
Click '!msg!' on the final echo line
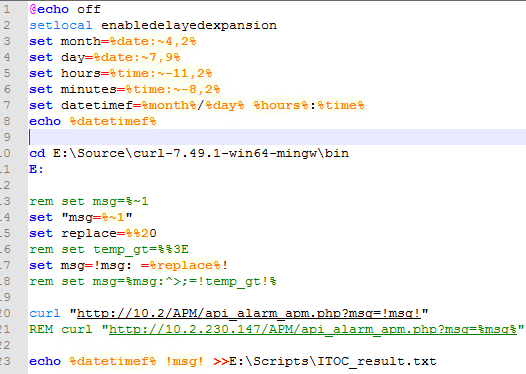coord(185,361)
